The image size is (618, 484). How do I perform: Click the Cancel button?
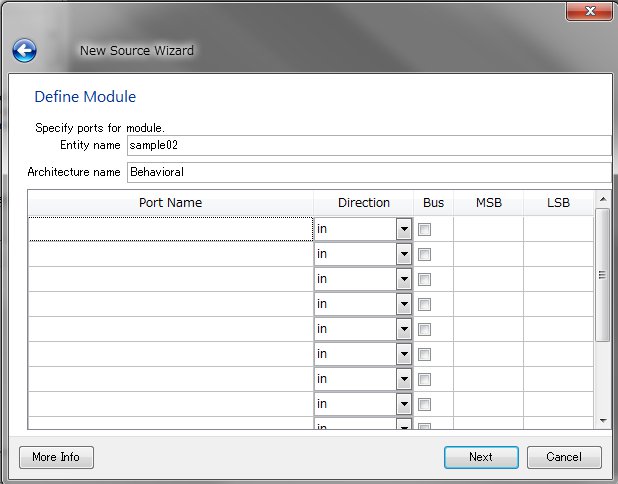(564, 457)
